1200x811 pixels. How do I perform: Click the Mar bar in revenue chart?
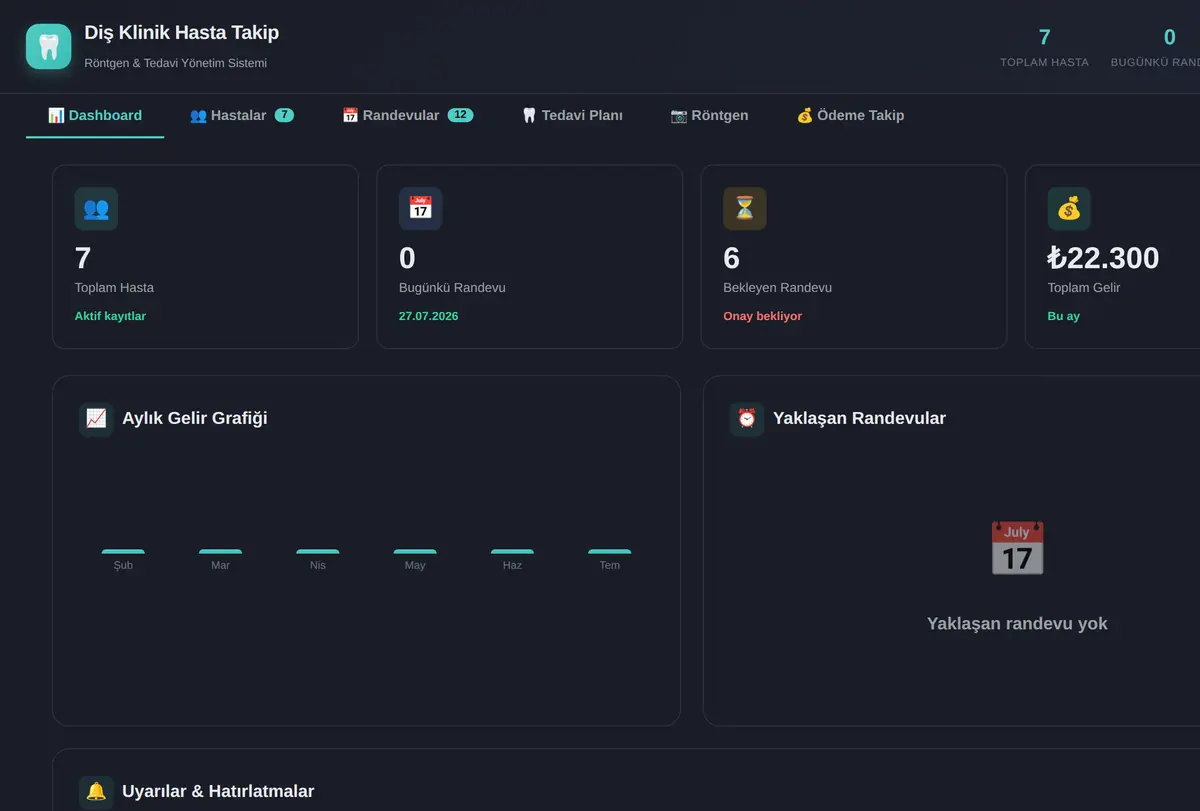pos(220,552)
